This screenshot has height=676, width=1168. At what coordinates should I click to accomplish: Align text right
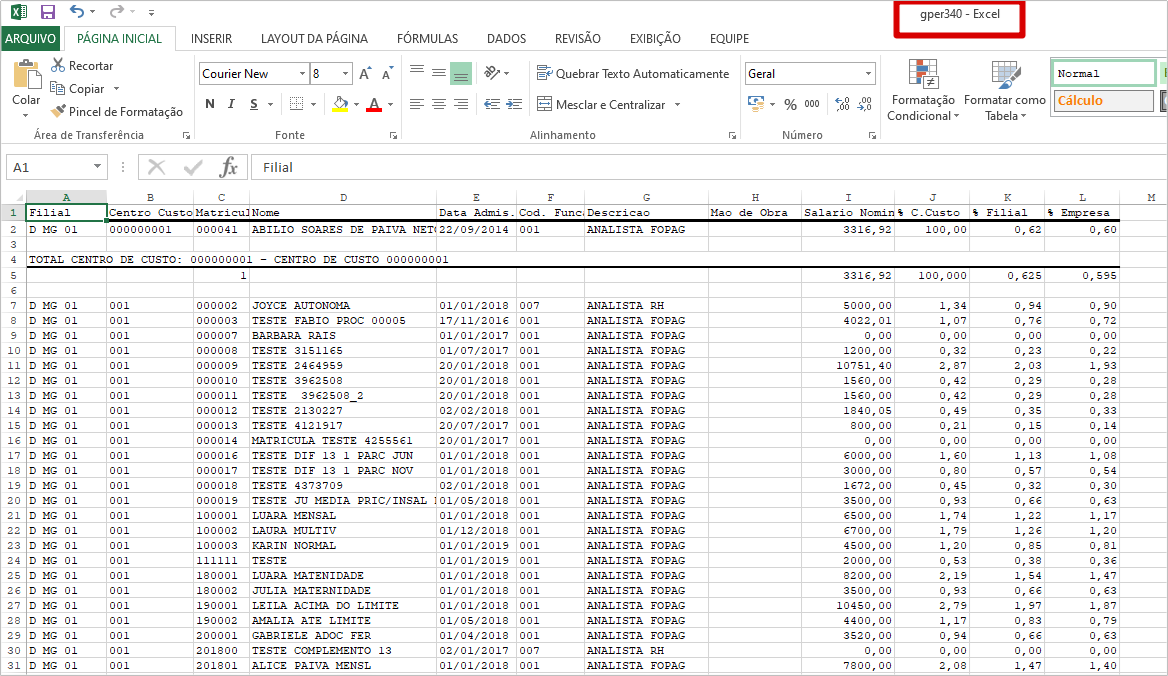point(461,104)
